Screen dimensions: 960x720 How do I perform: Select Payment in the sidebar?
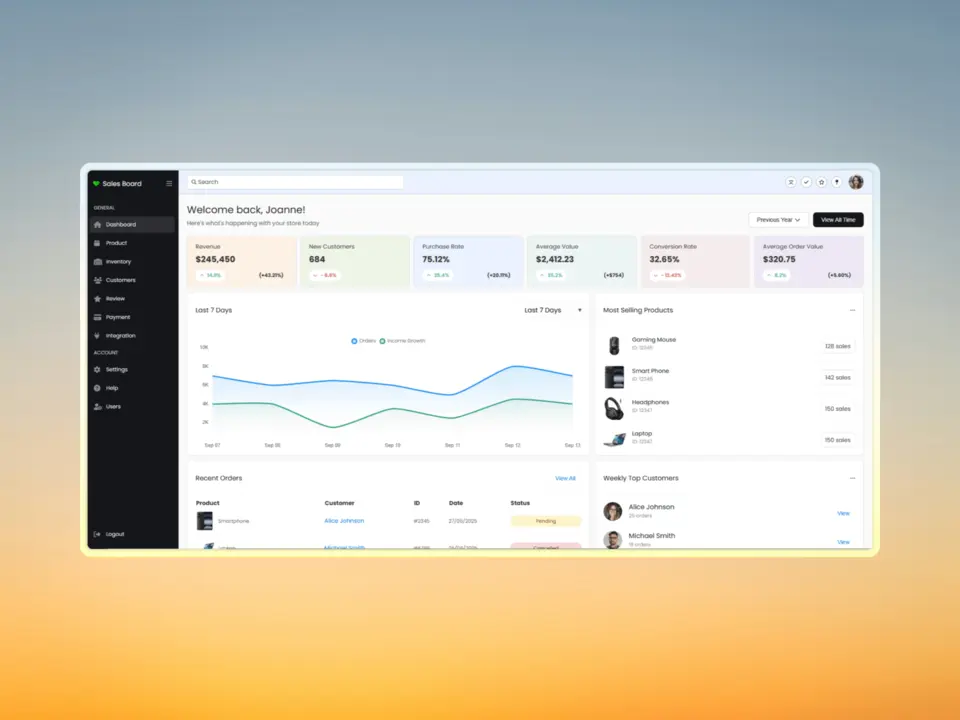point(98,317)
